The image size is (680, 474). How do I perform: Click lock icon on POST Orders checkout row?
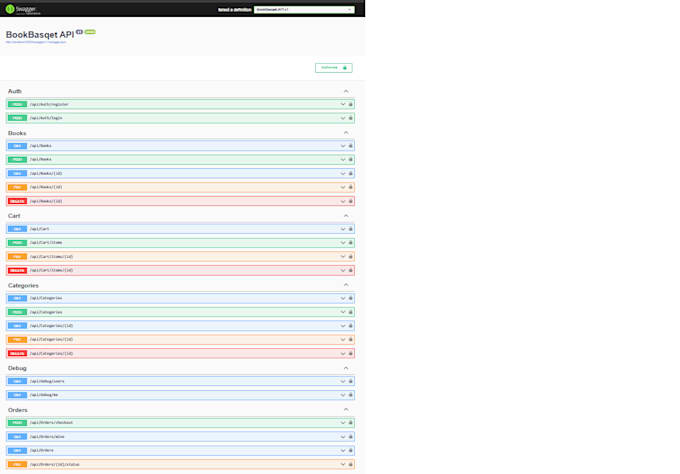point(350,423)
